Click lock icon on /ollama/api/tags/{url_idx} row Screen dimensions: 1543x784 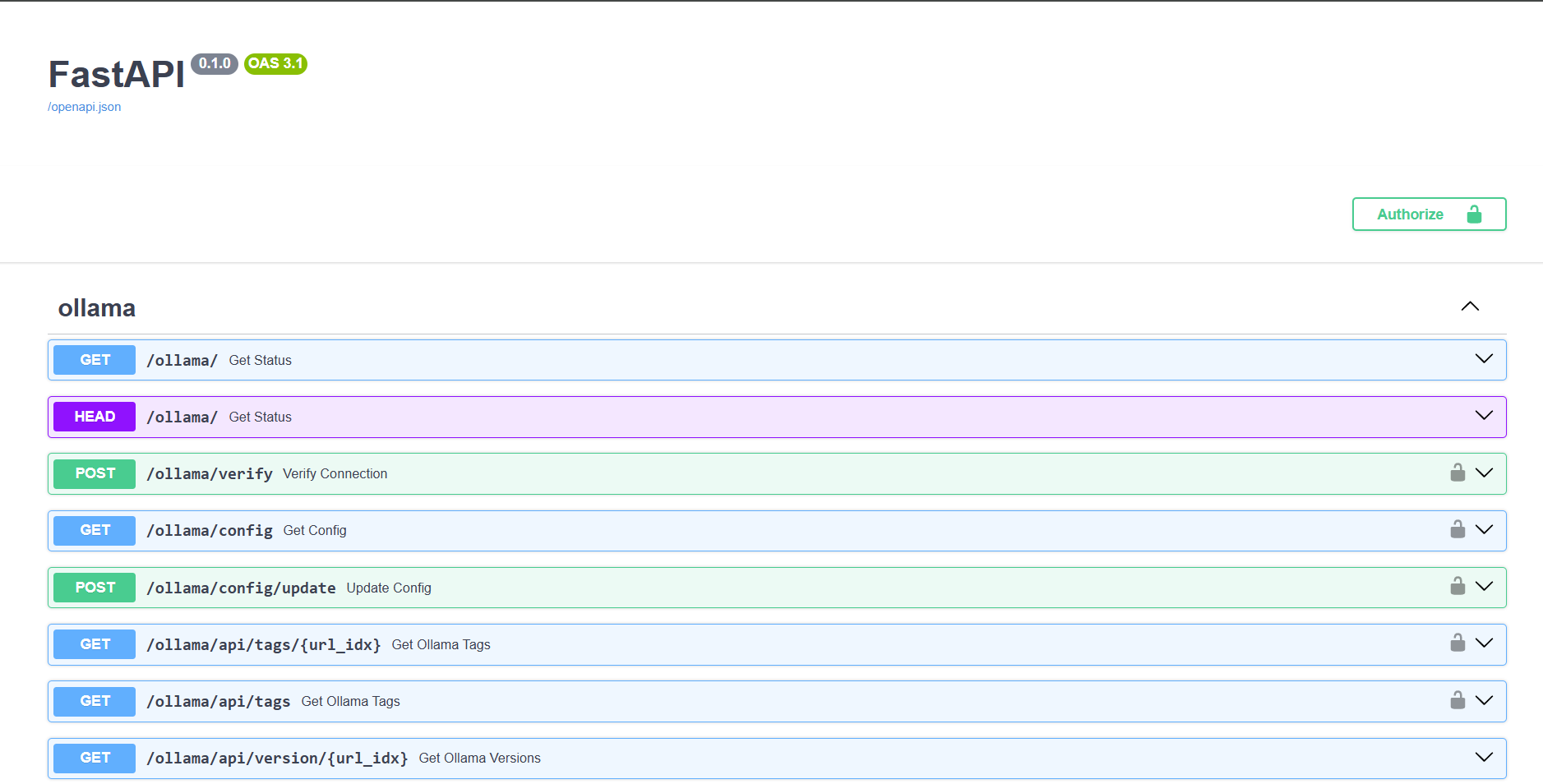click(1458, 643)
